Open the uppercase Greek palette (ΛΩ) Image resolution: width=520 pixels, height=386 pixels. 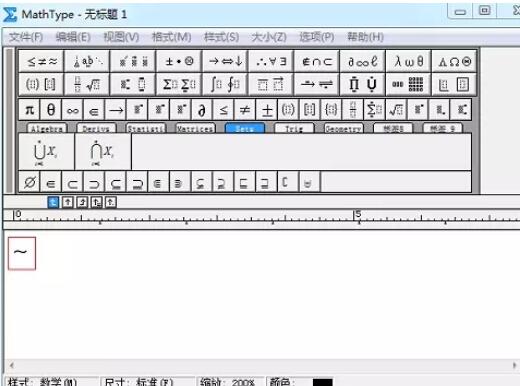pyautogui.click(x=454, y=61)
